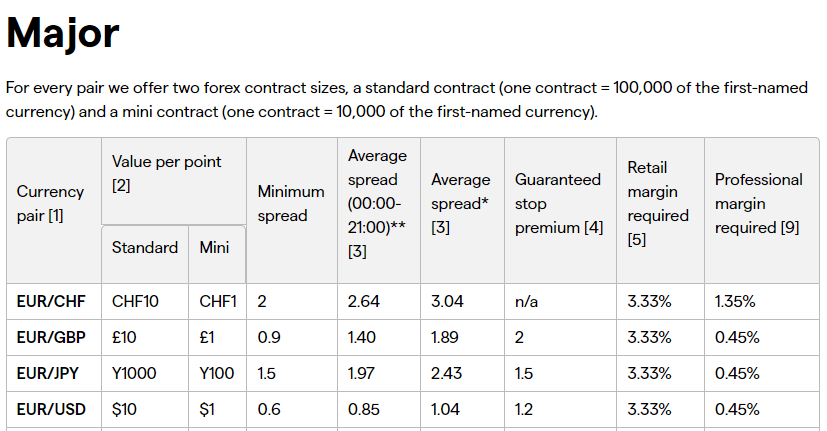Click the Guaranteed stop premium [4] header

pyautogui.click(x=558, y=203)
